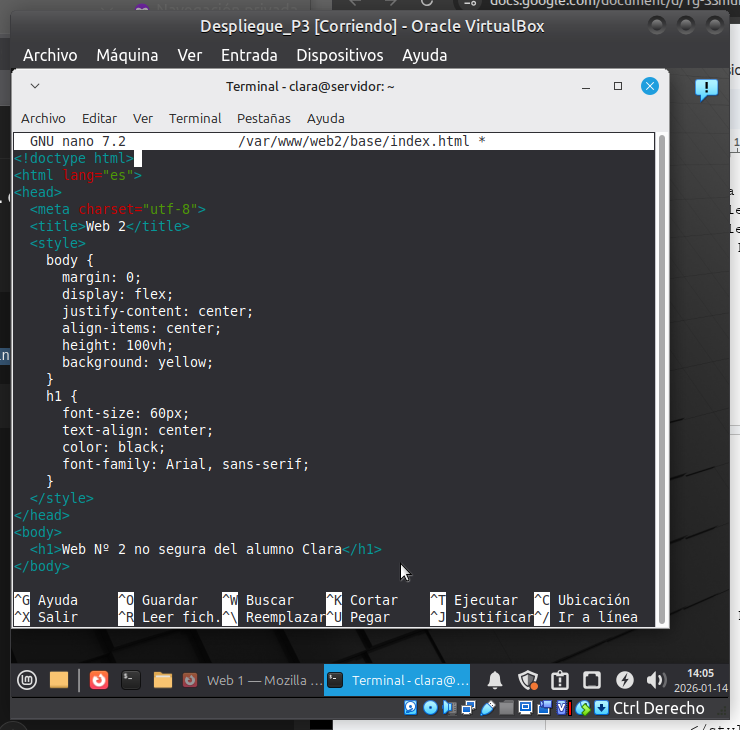
Task: Open the notifications bell icon
Action: click(x=495, y=680)
